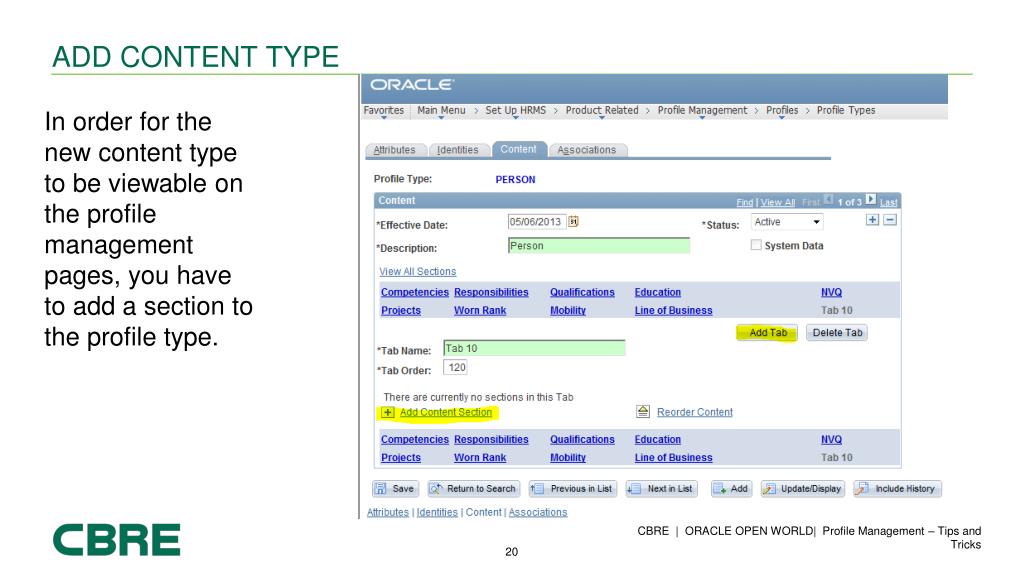Click the Add button in bottom toolbar
This screenshot has width=1024, height=576.
coord(731,488)
